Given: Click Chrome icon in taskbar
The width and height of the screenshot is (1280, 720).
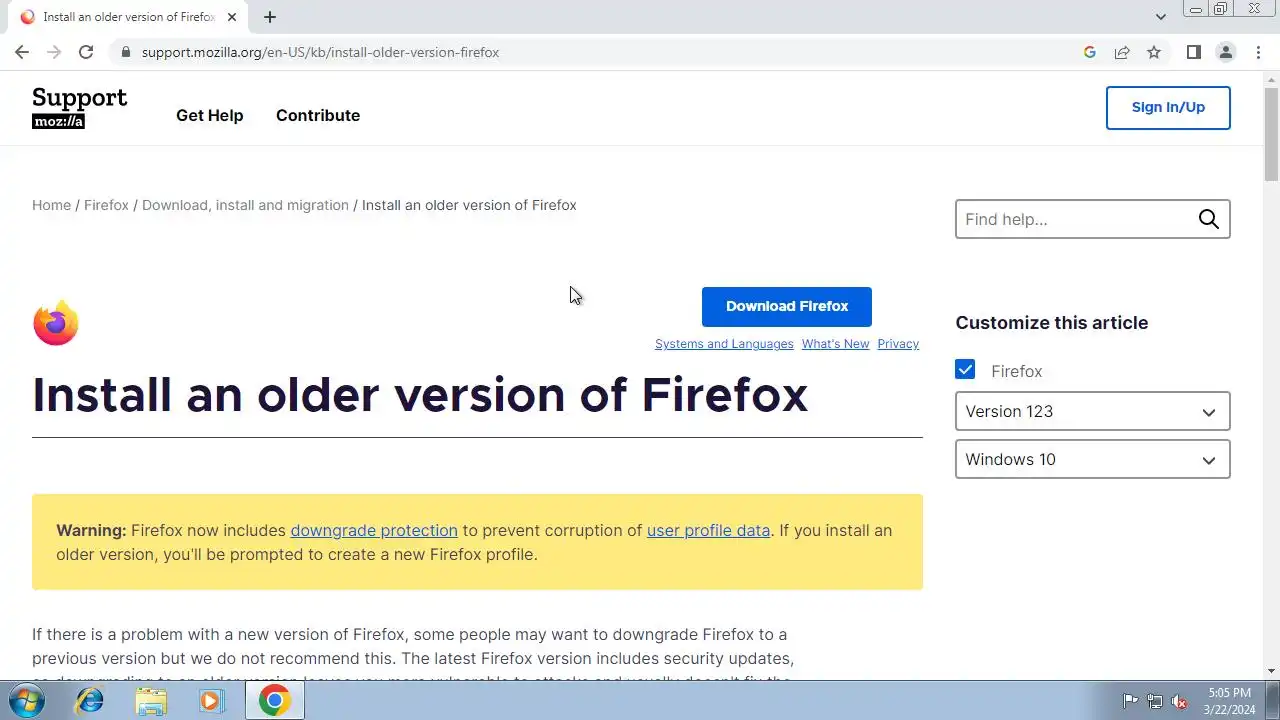Looking at the screenshot, I should click(x=275, y=701).
